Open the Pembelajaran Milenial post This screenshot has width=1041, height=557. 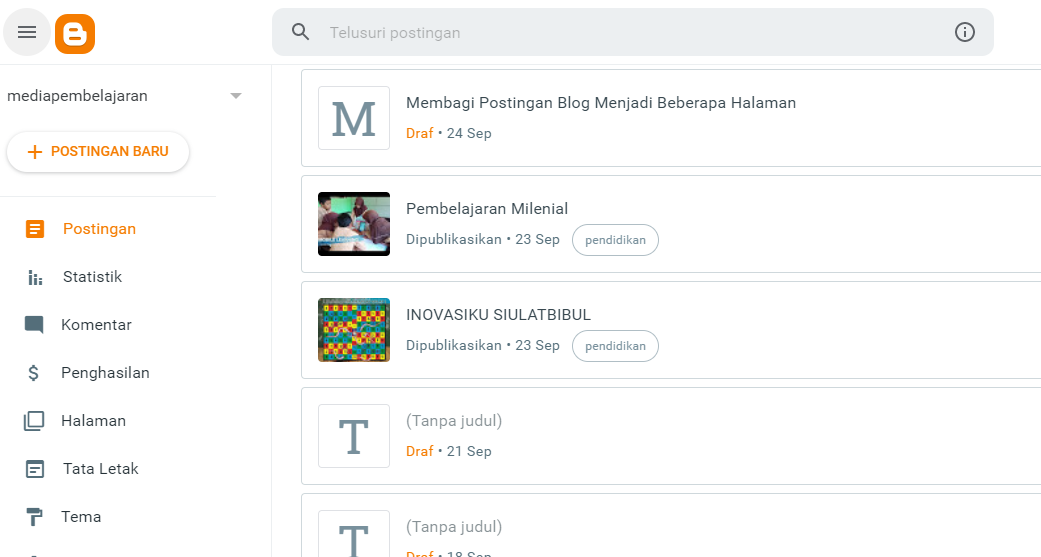click(487, 208)
